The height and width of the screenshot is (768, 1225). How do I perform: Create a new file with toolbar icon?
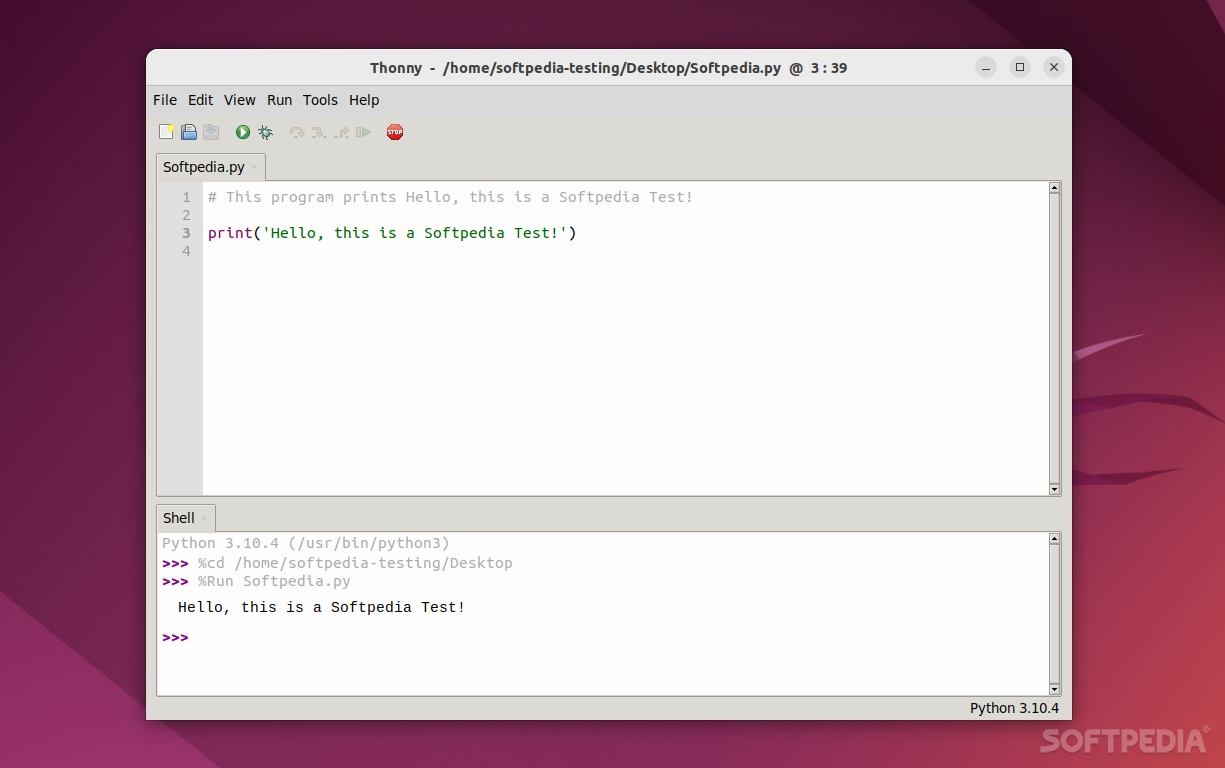click(x=166, y=132)
